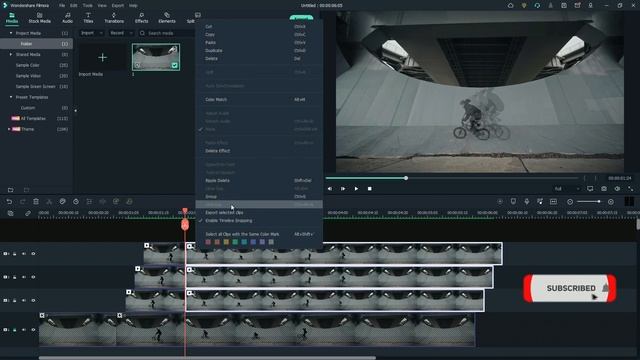Collapse the Project Media tree
The image size is (640, 360).
tap(11, 33)
